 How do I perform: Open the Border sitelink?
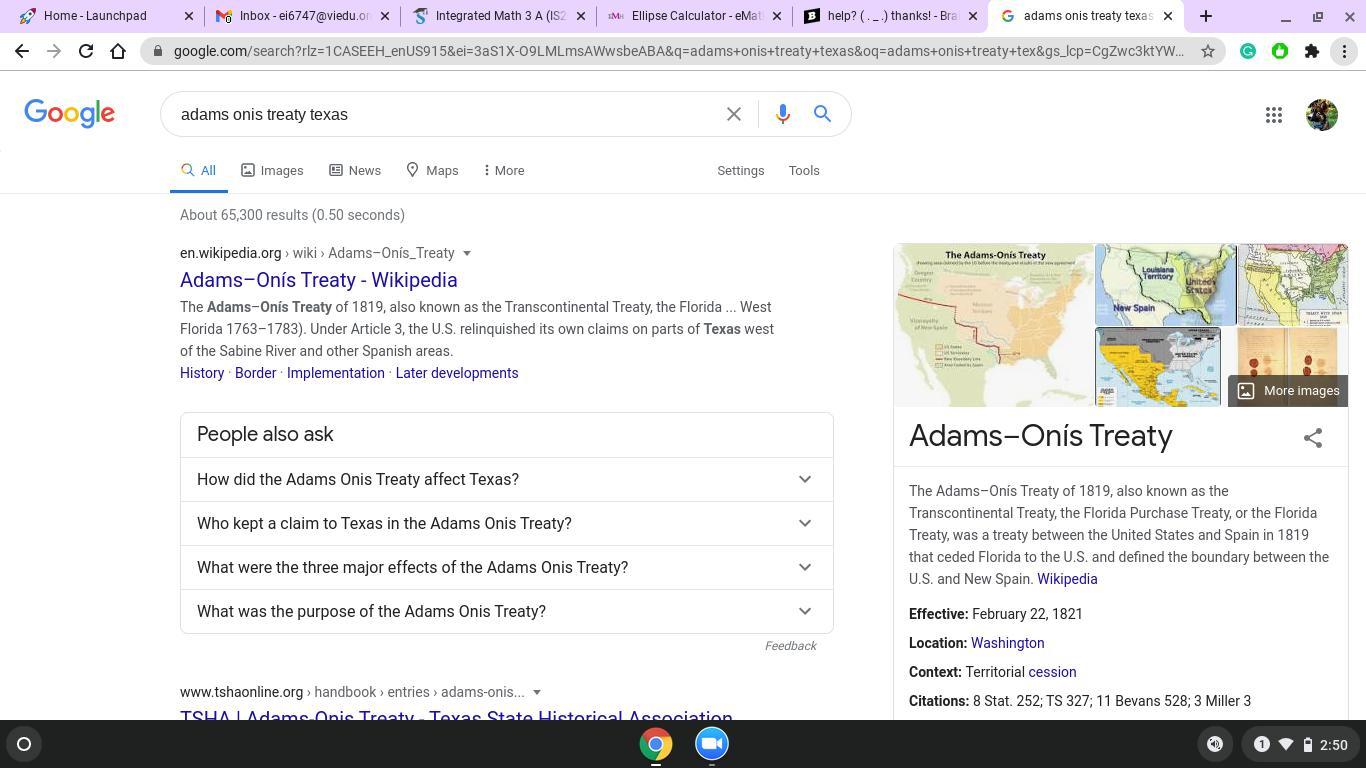pyautogui.click(x=255, y=373)
